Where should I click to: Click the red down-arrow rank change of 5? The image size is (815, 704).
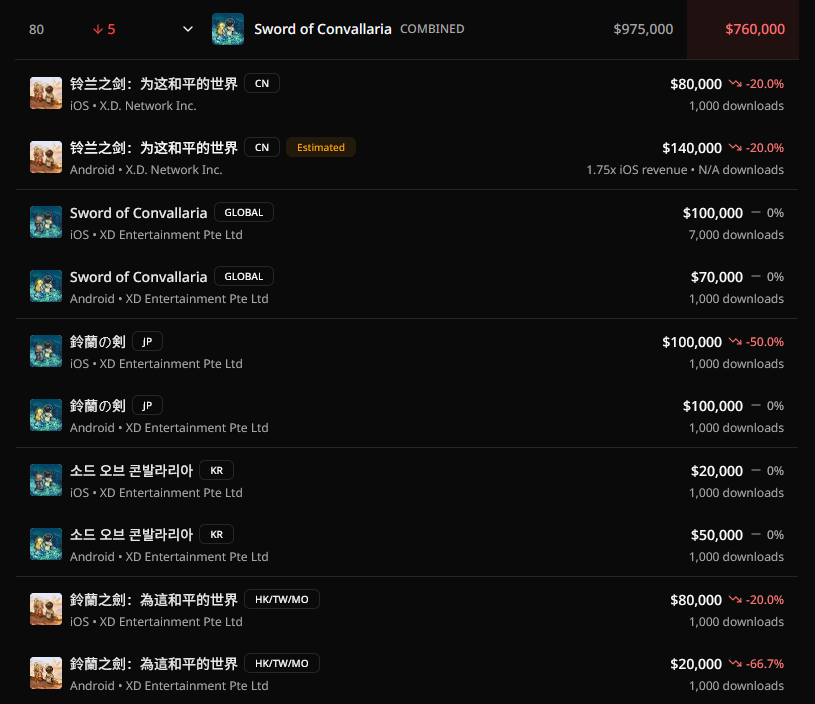pos(104,29)
